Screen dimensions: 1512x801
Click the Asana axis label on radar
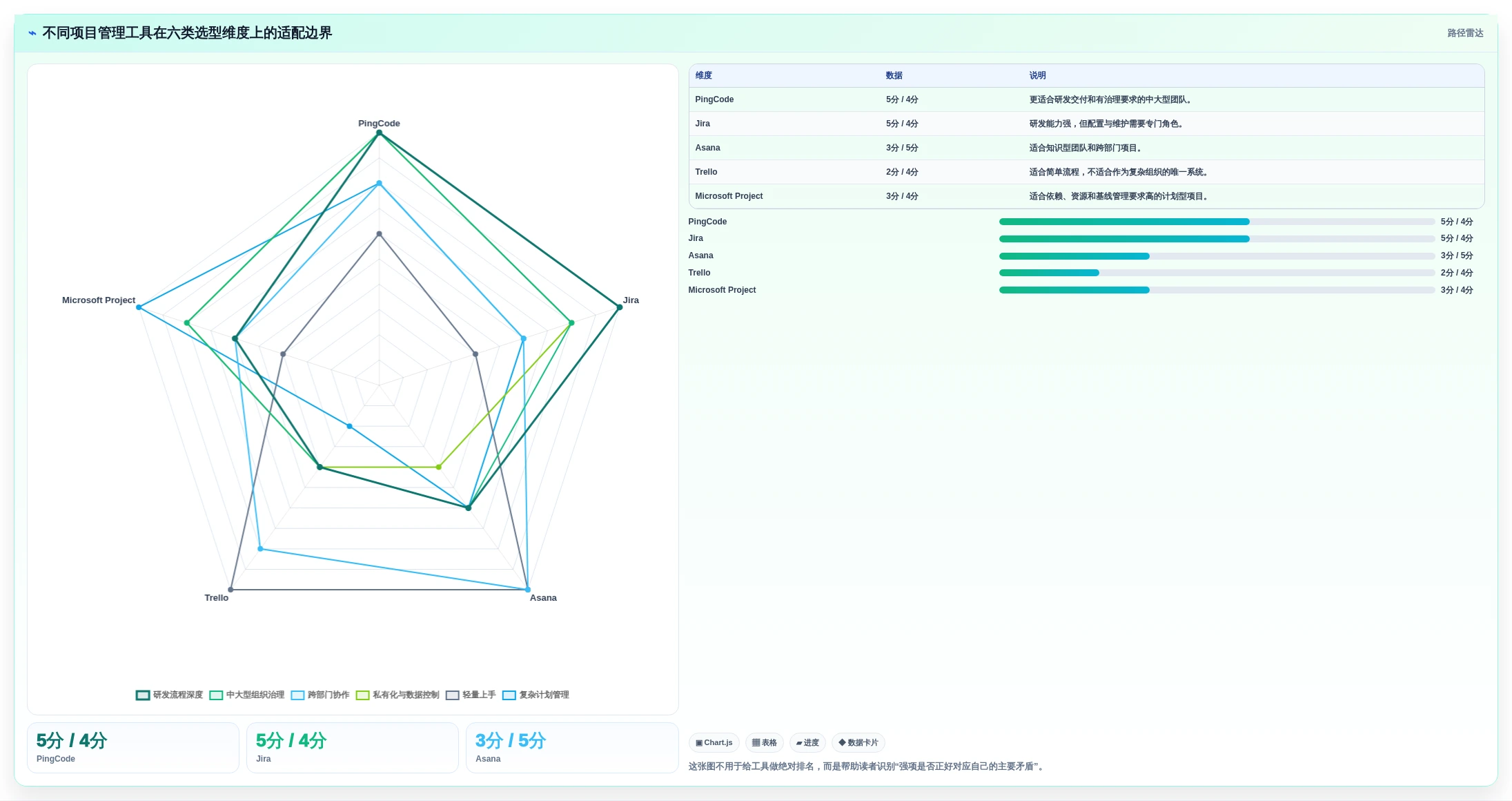point(543,598)
